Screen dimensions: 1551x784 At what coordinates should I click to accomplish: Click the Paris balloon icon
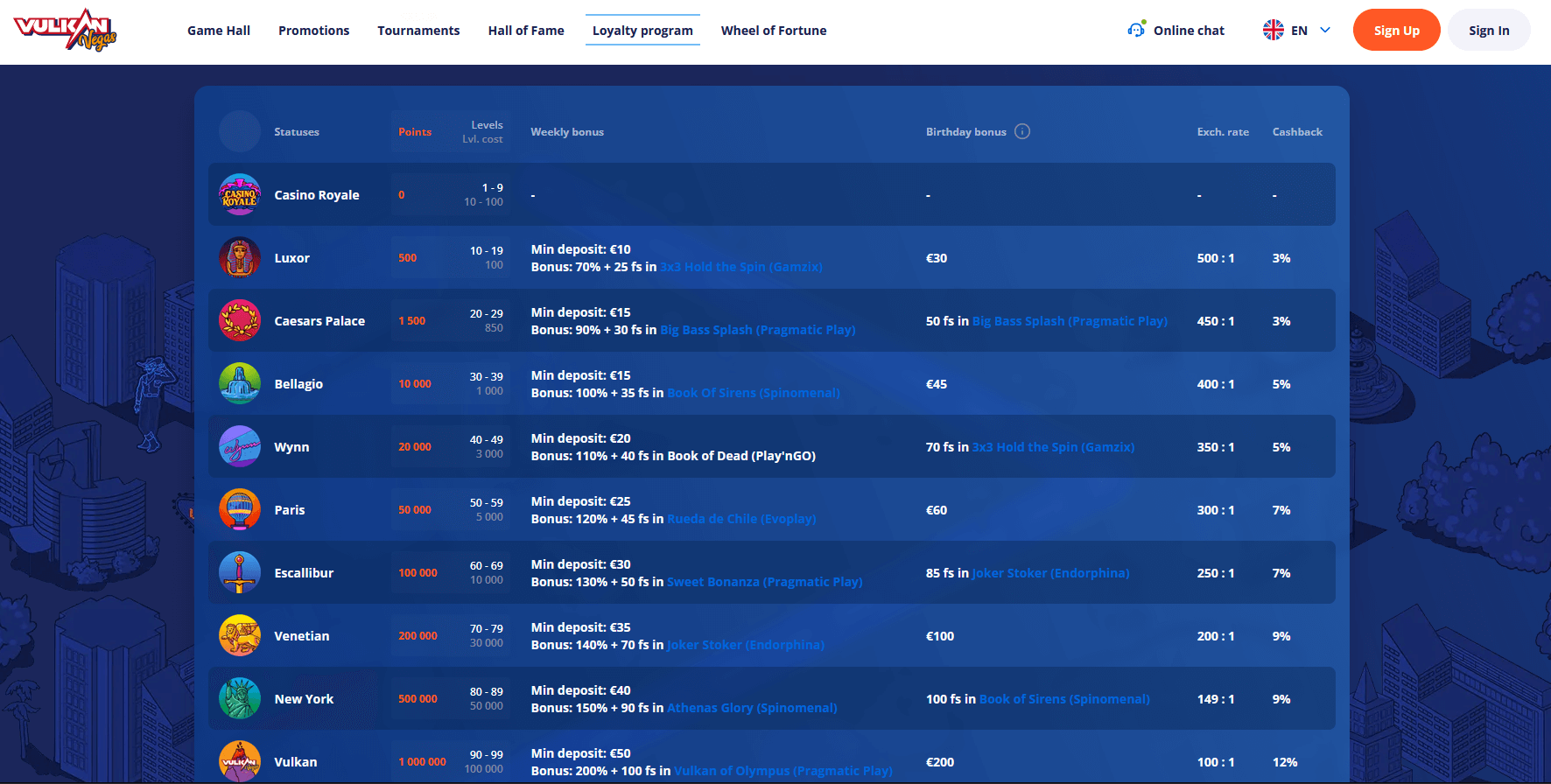240,509
